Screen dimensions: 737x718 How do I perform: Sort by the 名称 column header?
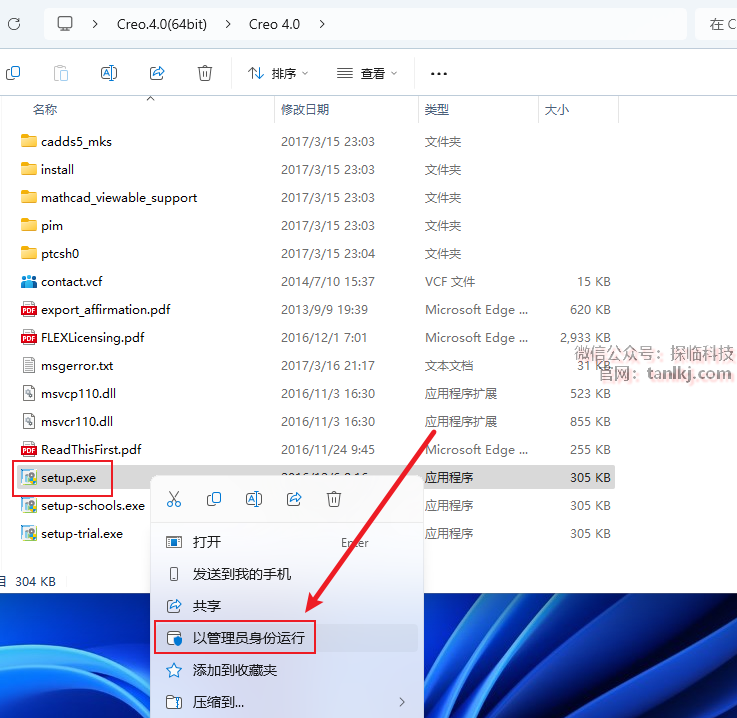tap(45, 109)
